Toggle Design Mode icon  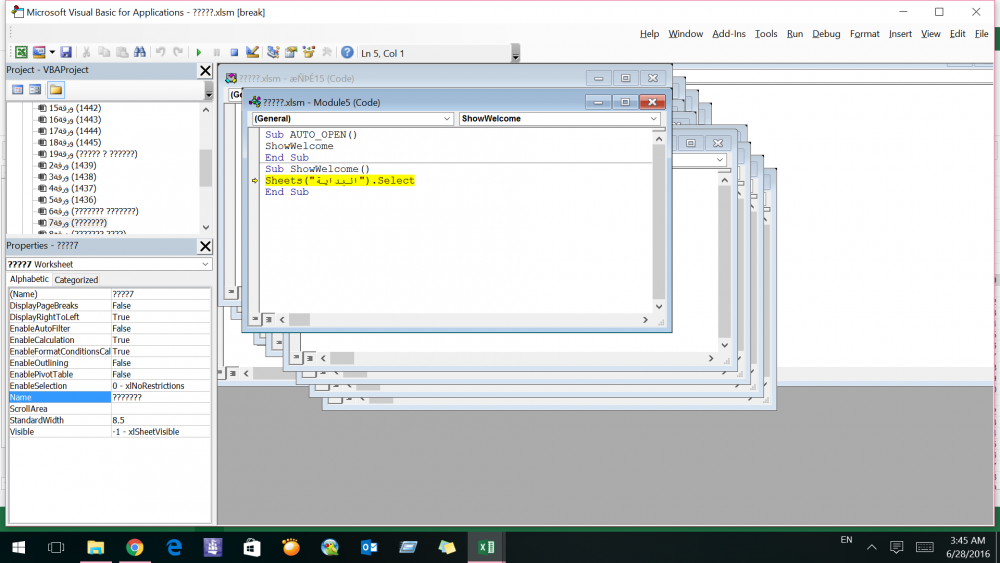(252, 52)
